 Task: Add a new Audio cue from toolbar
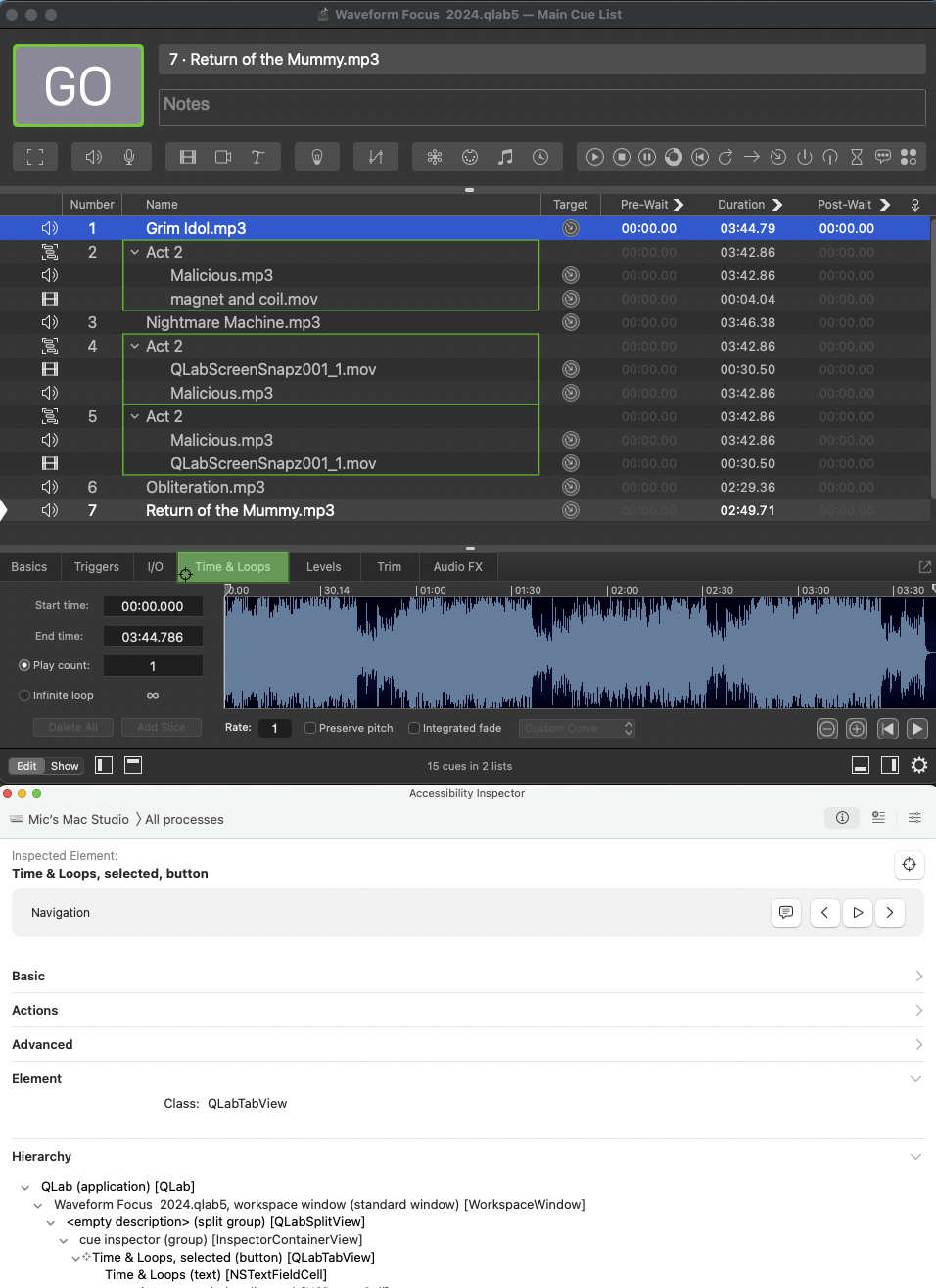pos(94,157)
